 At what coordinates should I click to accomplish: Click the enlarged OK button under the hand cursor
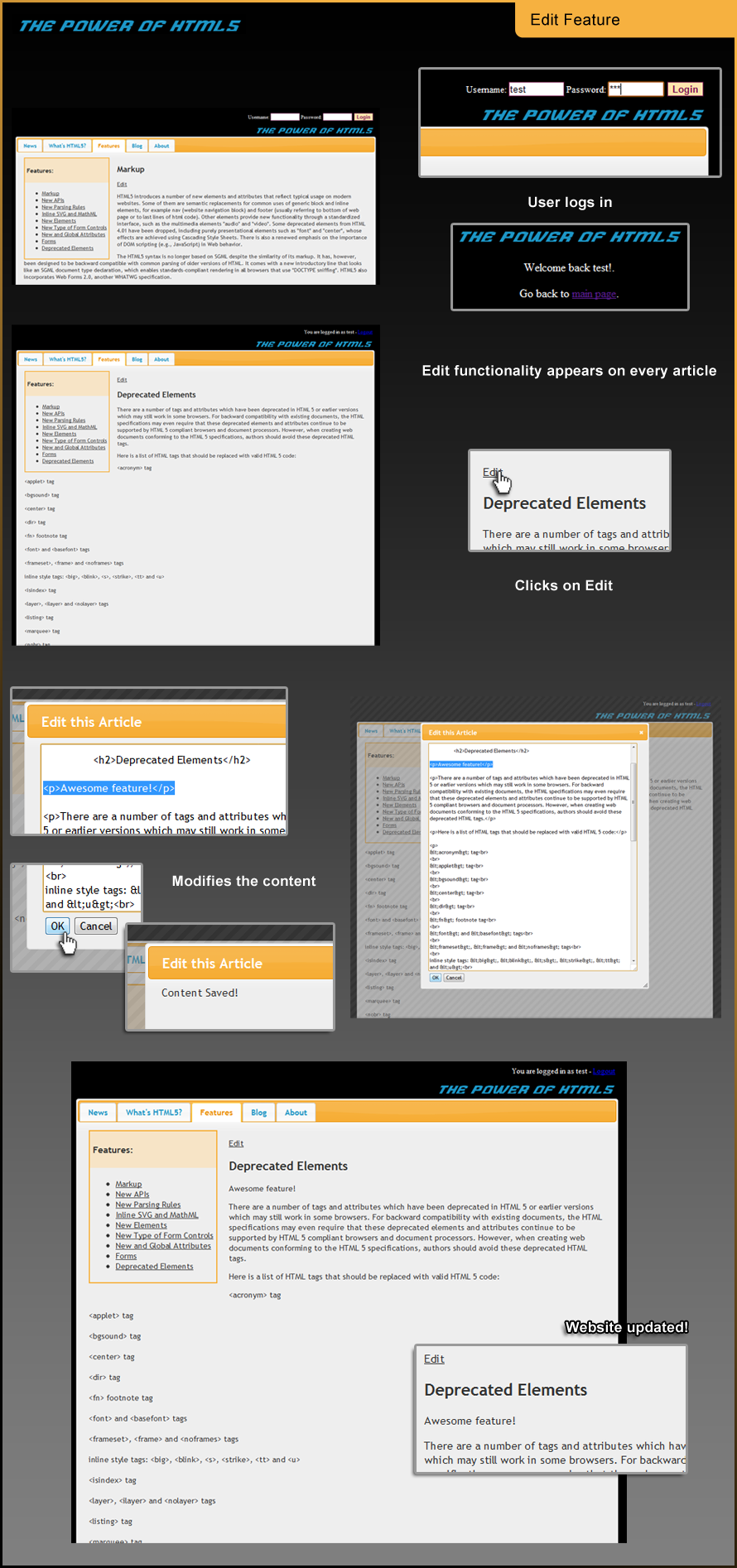(x=57, y=926)
